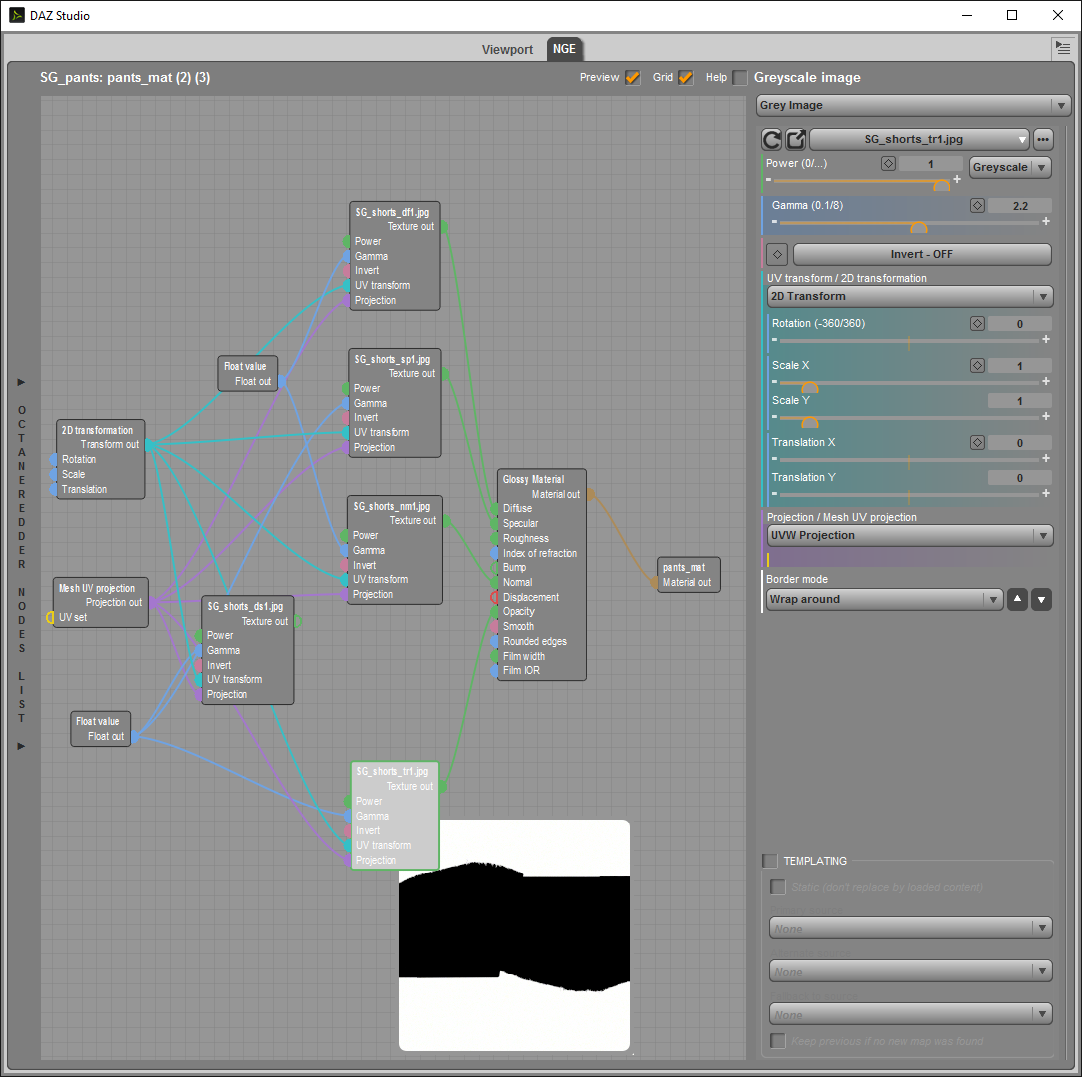Switch to the NGE tab
The width and height of the screenshot is (1082, 1077).
[x=564, y=49]
